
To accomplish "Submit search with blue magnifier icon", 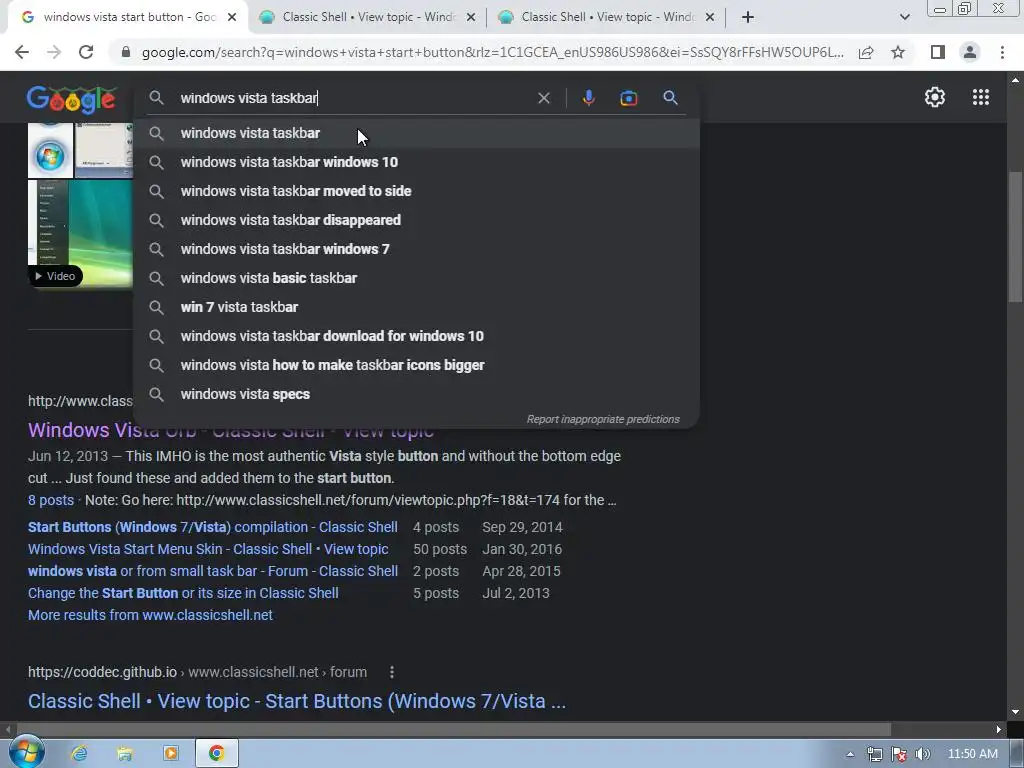I will (670, 98).
